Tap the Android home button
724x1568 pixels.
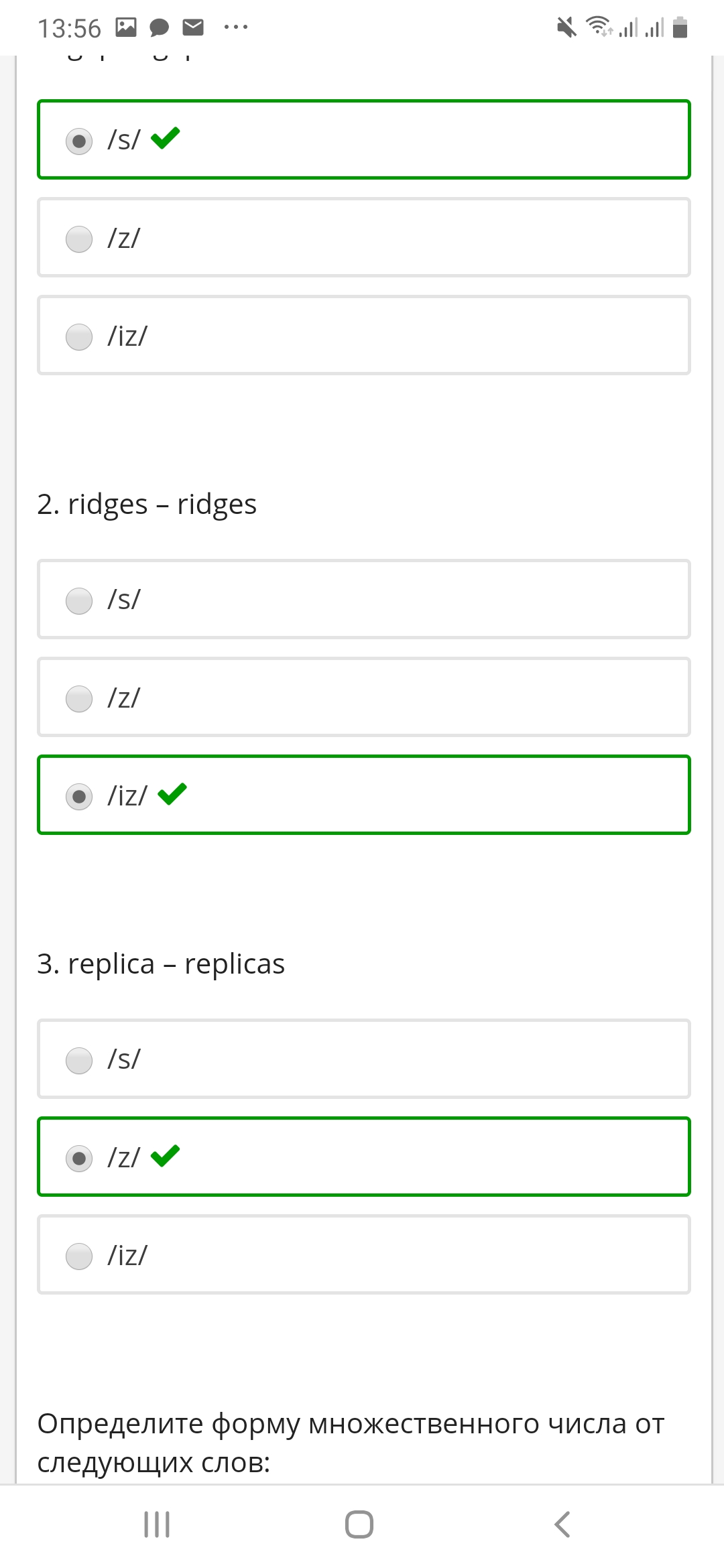(359, 1524)
